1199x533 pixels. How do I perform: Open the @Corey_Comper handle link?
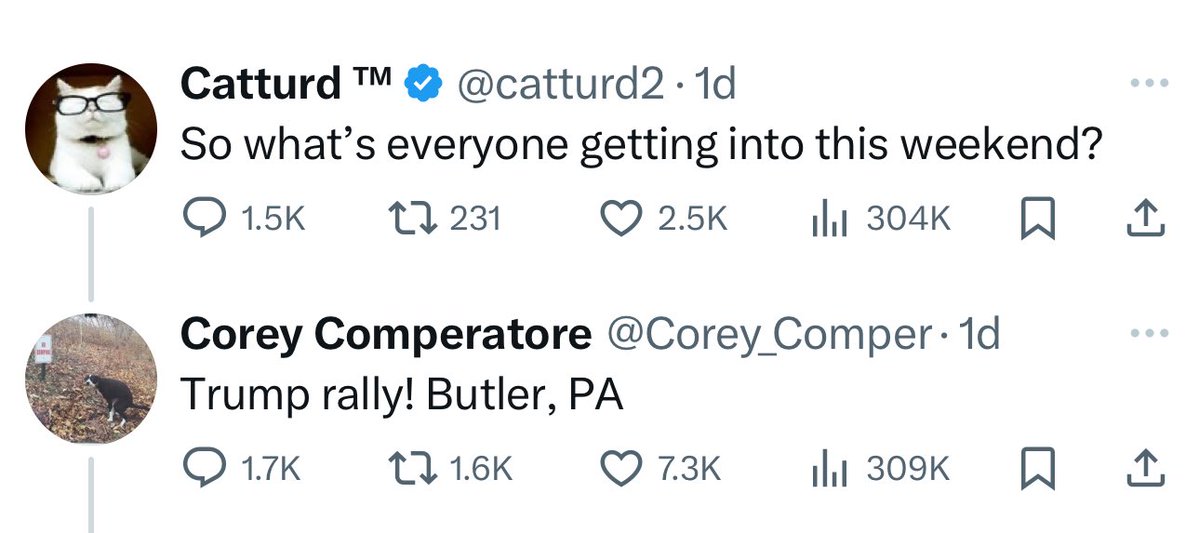pos(767,335)
